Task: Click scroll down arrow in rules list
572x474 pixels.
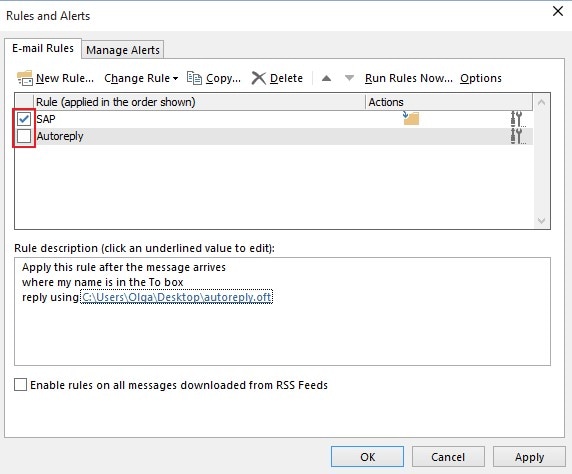Action: (x=541, y=221)
